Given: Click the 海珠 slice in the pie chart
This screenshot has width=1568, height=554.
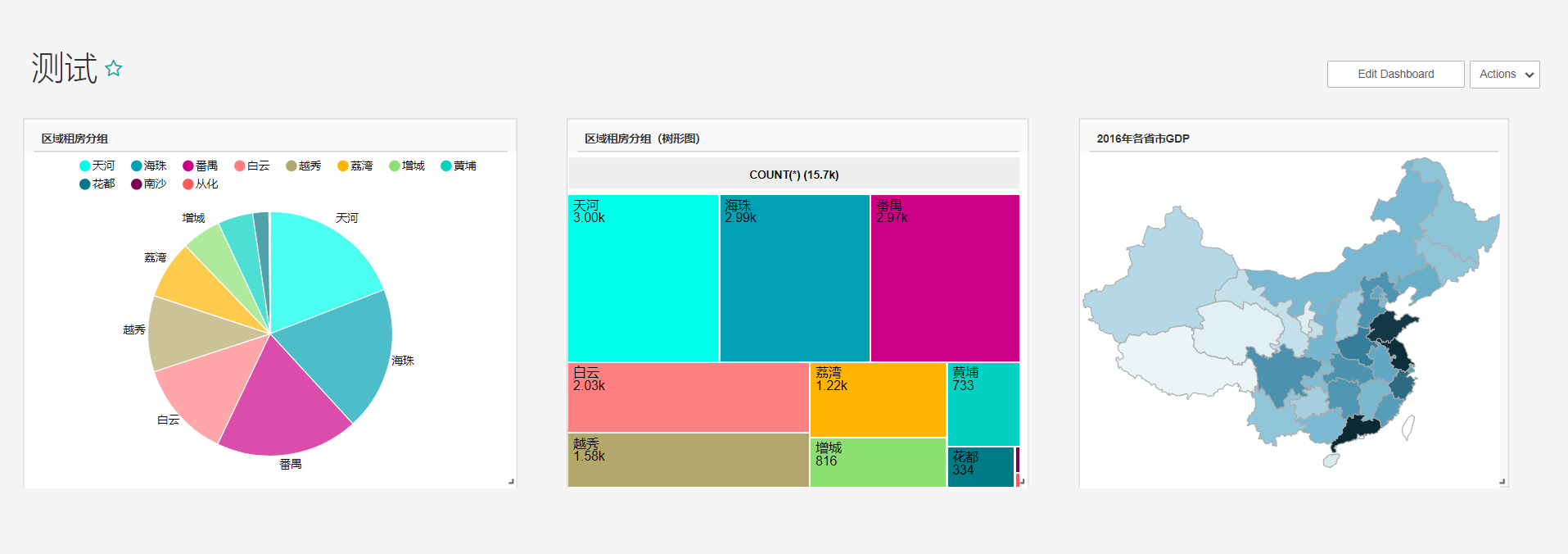Looking at the screenshot, I should [x=344, y=352].
